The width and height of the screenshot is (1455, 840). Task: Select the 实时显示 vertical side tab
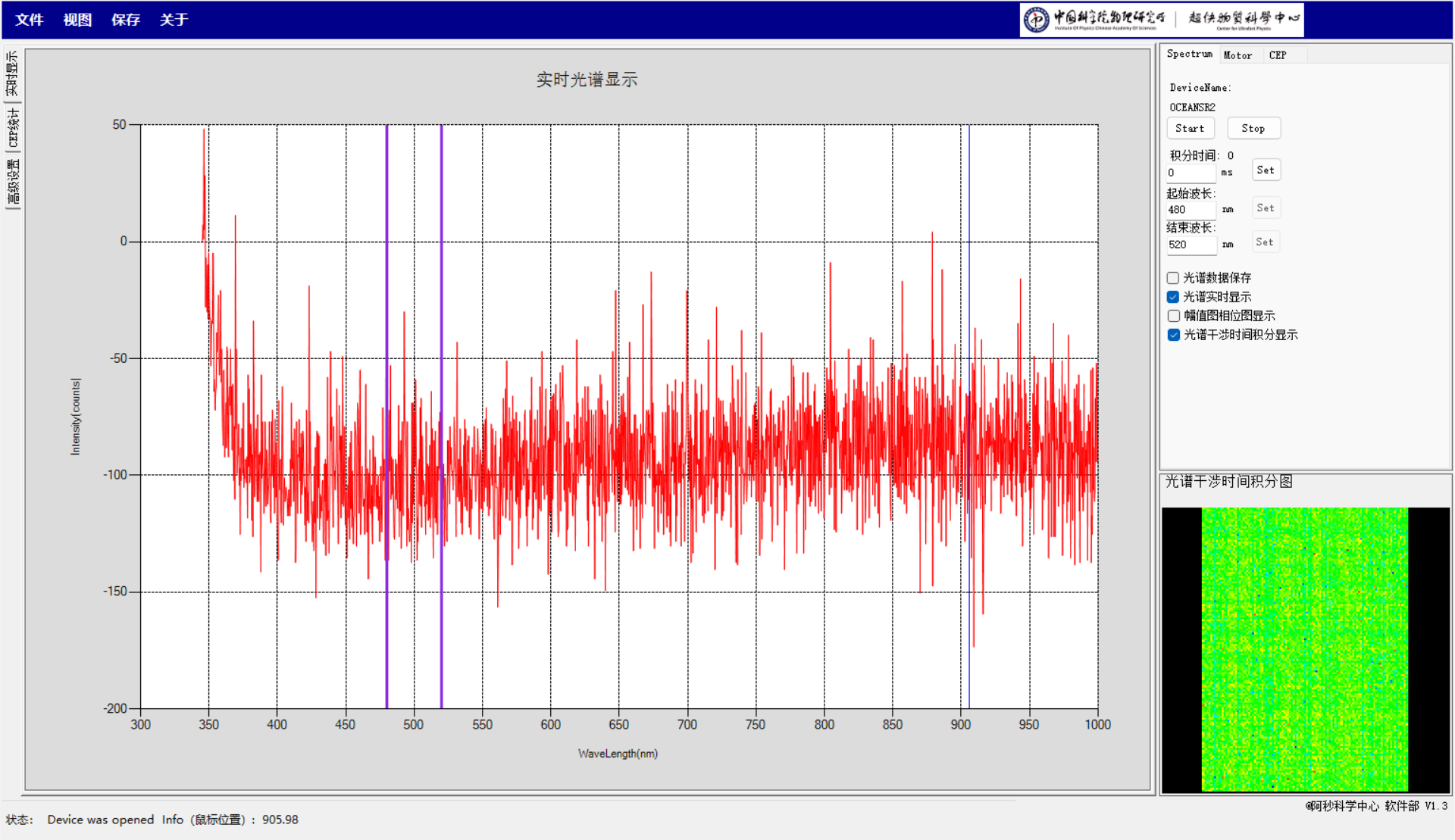coord(12,73)
